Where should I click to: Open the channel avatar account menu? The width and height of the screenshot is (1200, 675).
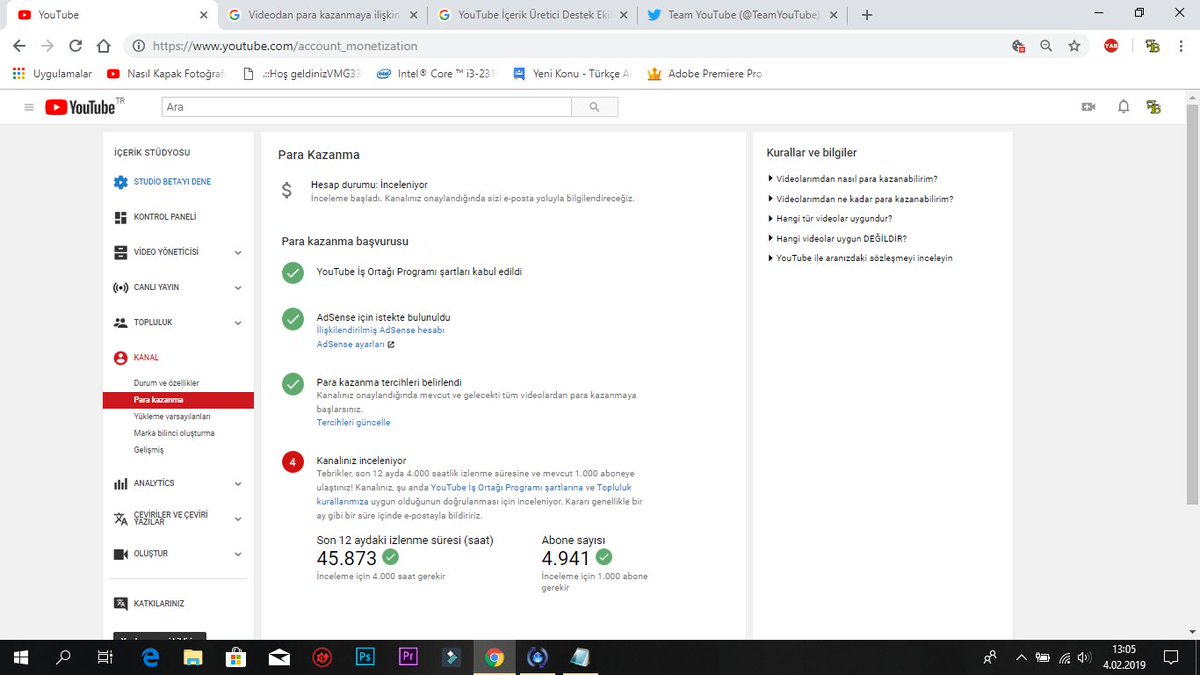coord(1154,107)
